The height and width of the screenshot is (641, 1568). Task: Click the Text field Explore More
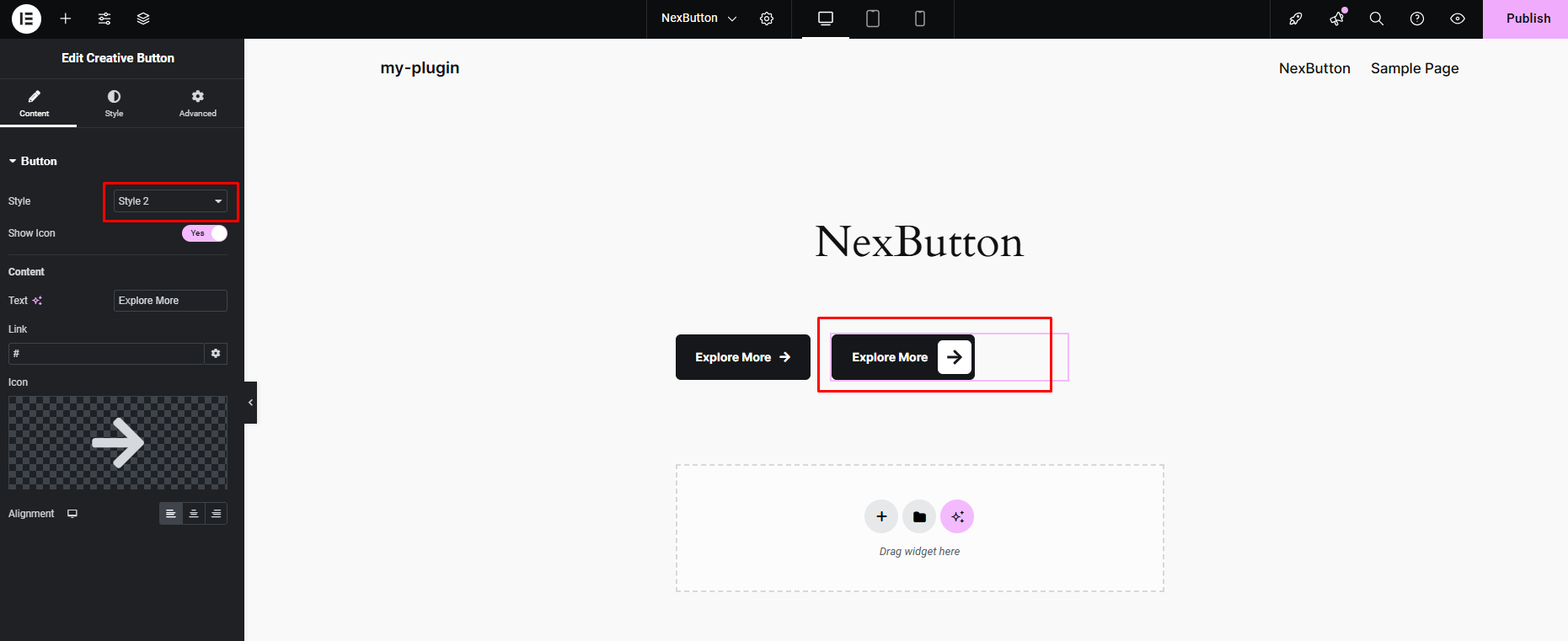(x=170, y=301)
